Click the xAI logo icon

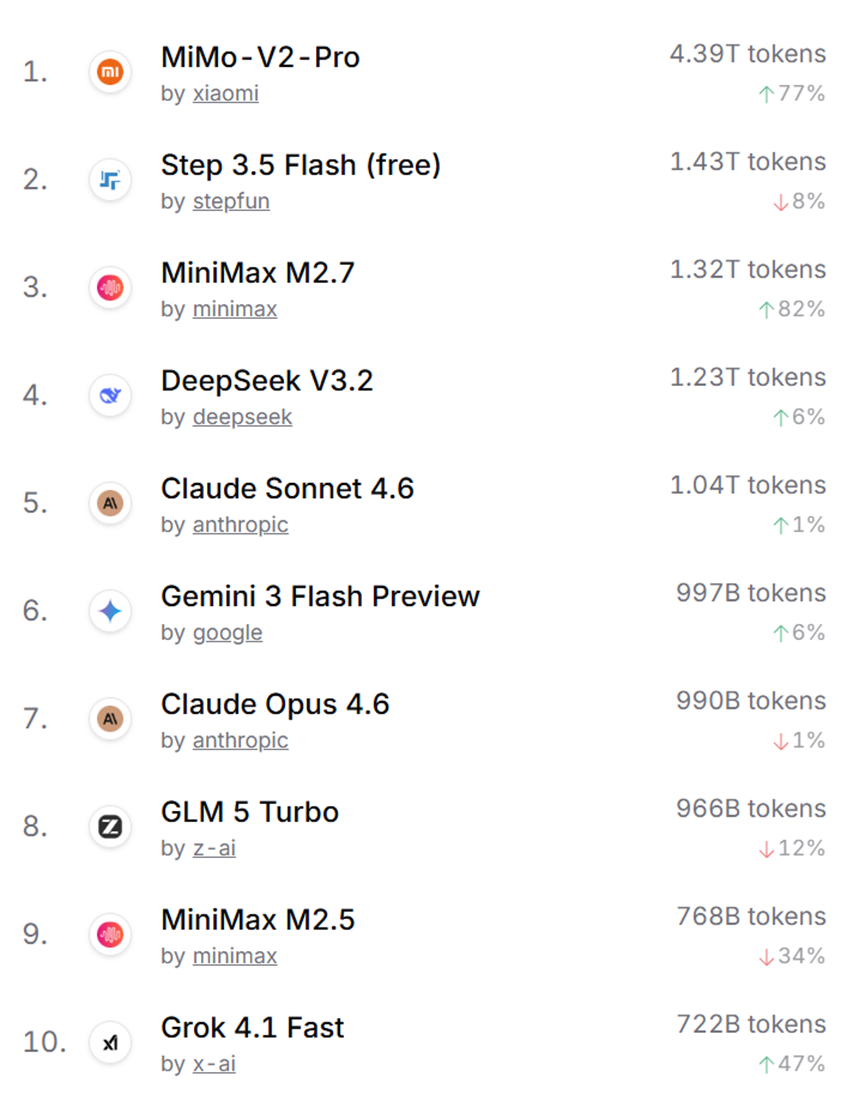point(110,1043)
